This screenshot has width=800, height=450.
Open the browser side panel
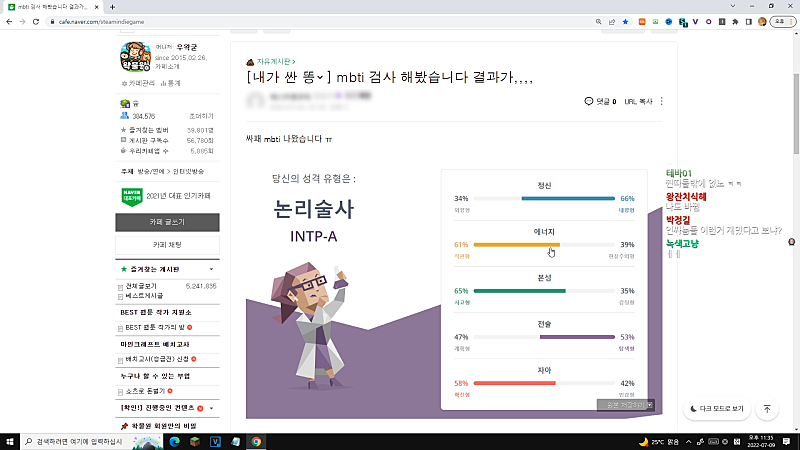[748, 22]
